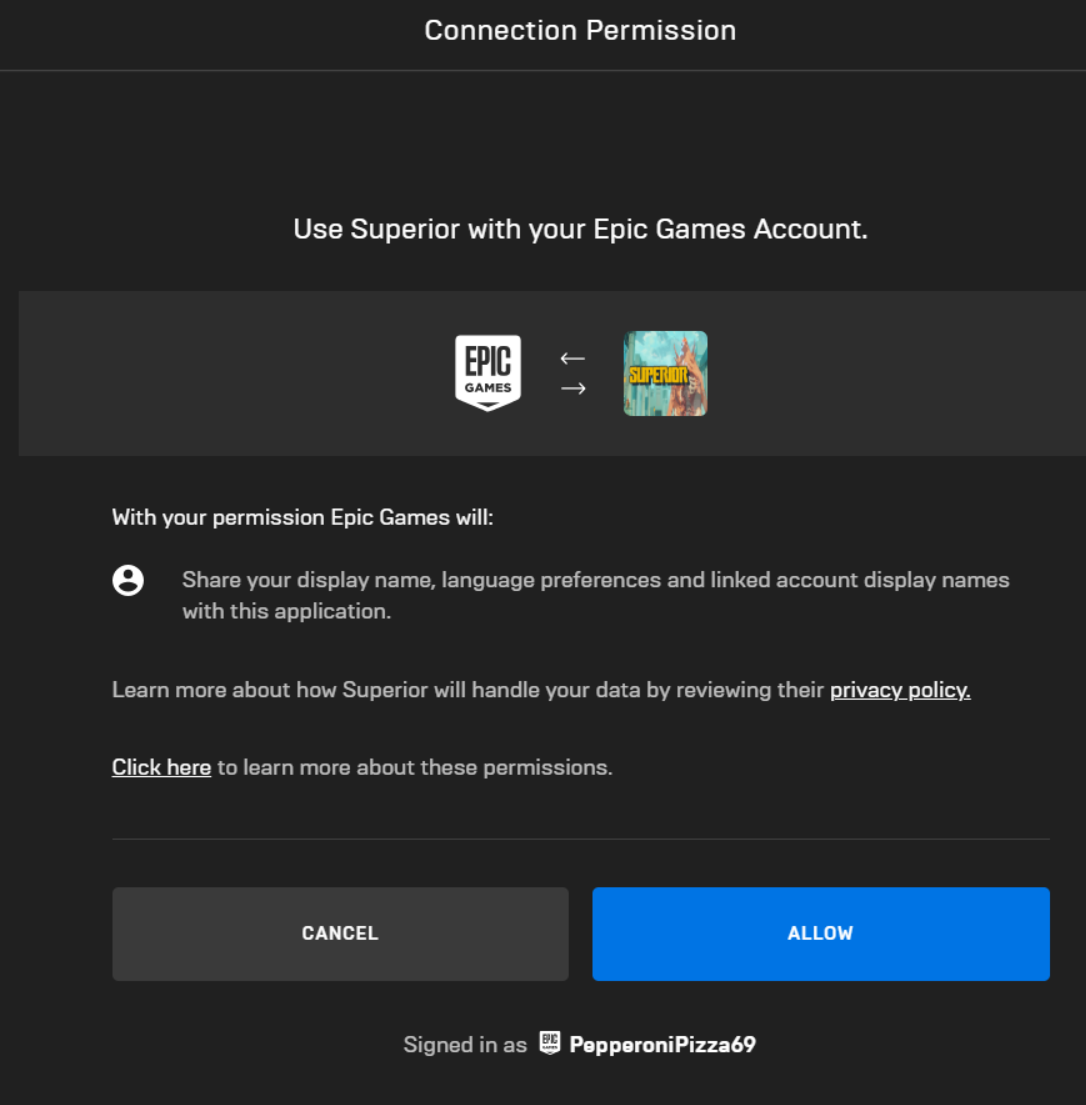Click the Share your display name description
This screenshot has width=1086, height=1105.
pos(596,595)
